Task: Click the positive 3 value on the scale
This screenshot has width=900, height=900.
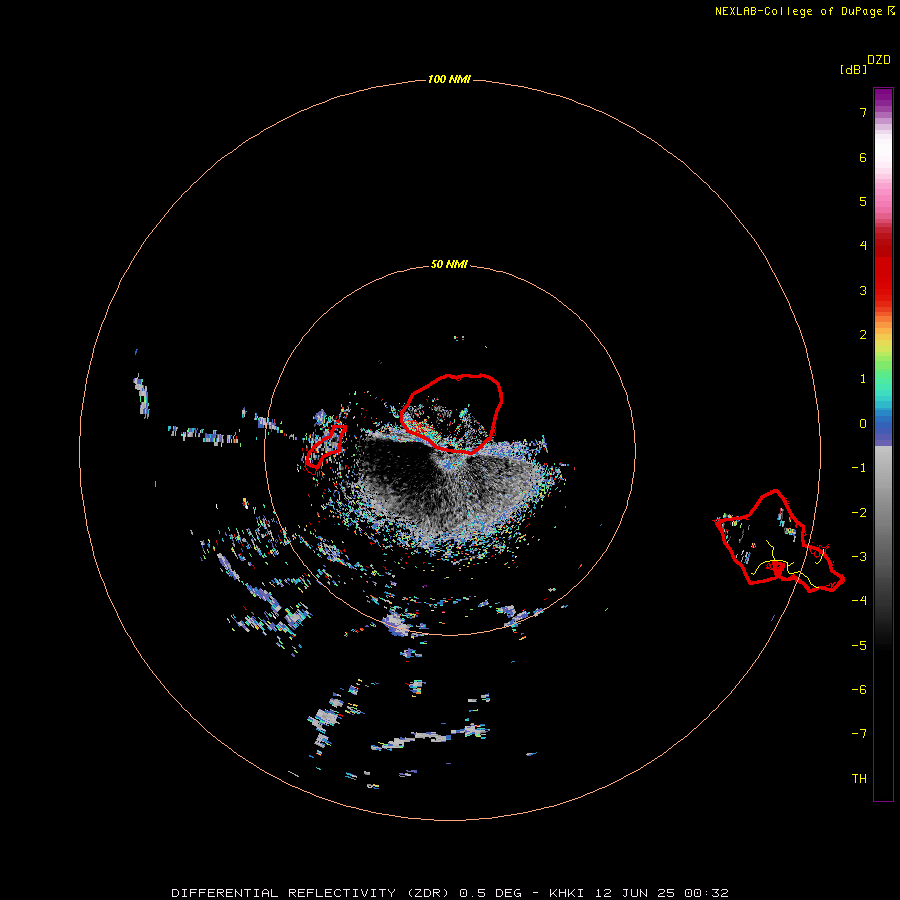Action: (x=863, y=290)
